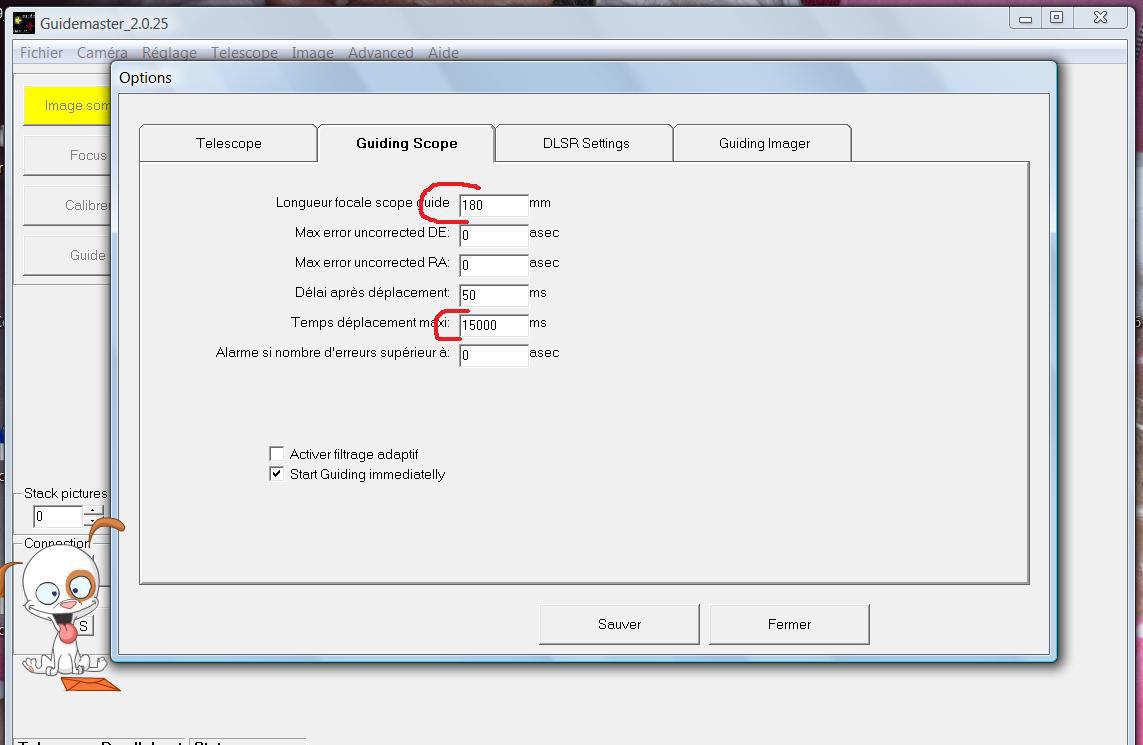Click the Délai après déplacement field
Screen dimensions: 1143x745
coord(494,295)
